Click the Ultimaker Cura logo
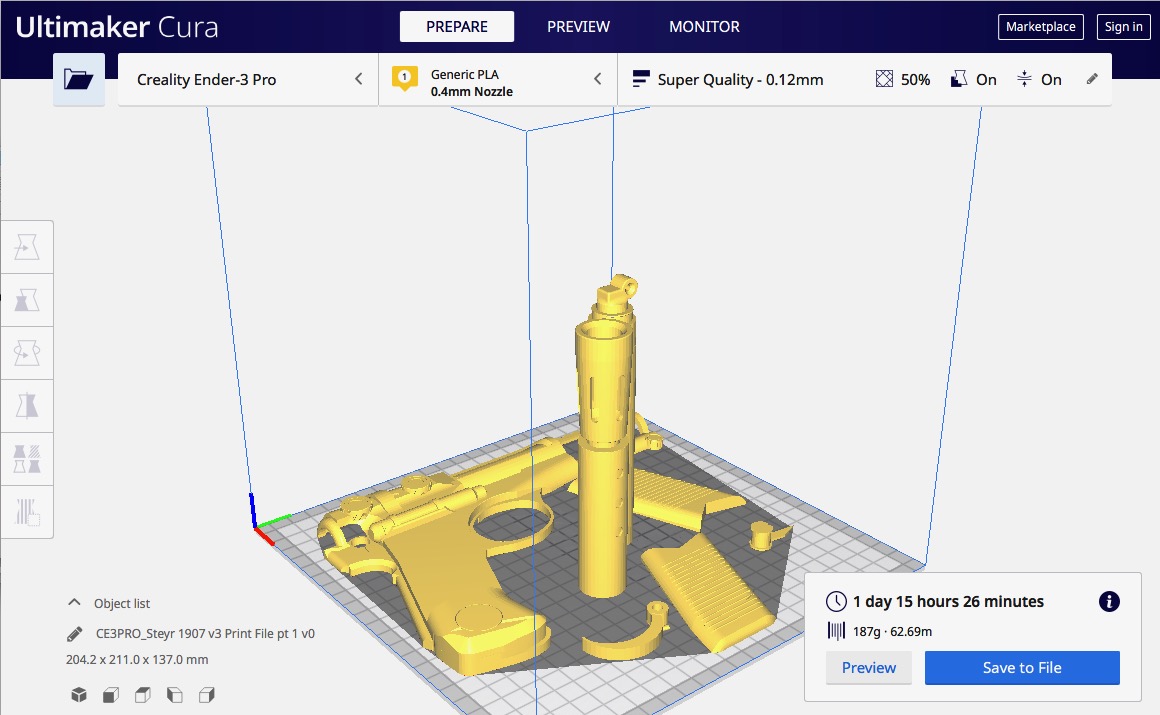 point(117,27)
